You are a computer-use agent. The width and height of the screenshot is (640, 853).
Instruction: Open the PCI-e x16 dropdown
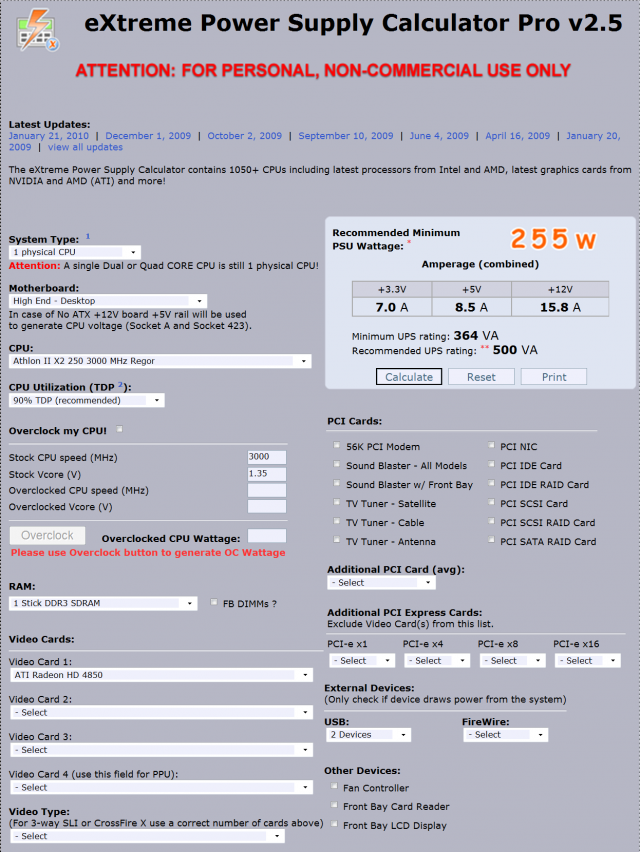588,661
